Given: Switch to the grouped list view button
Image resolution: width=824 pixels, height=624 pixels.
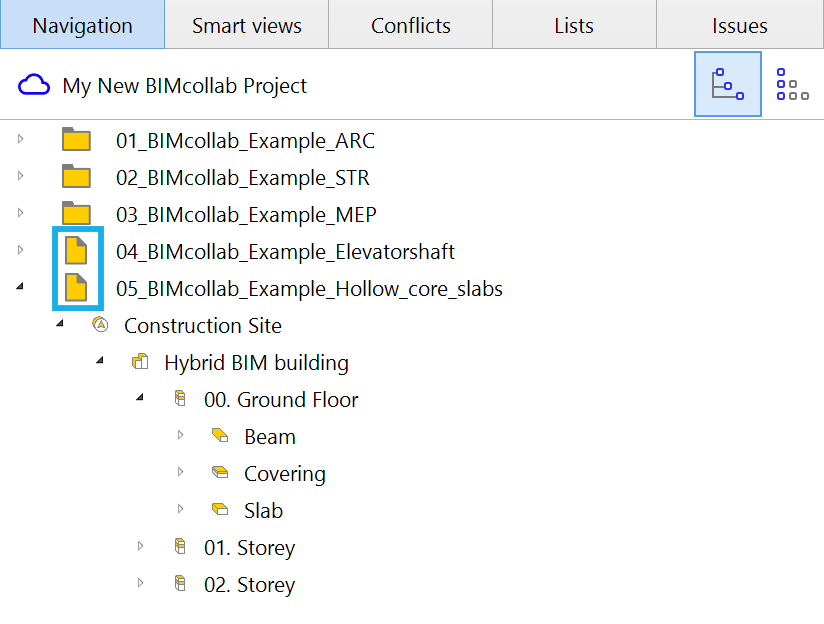Looking at the screenshot, I should 792,84.
